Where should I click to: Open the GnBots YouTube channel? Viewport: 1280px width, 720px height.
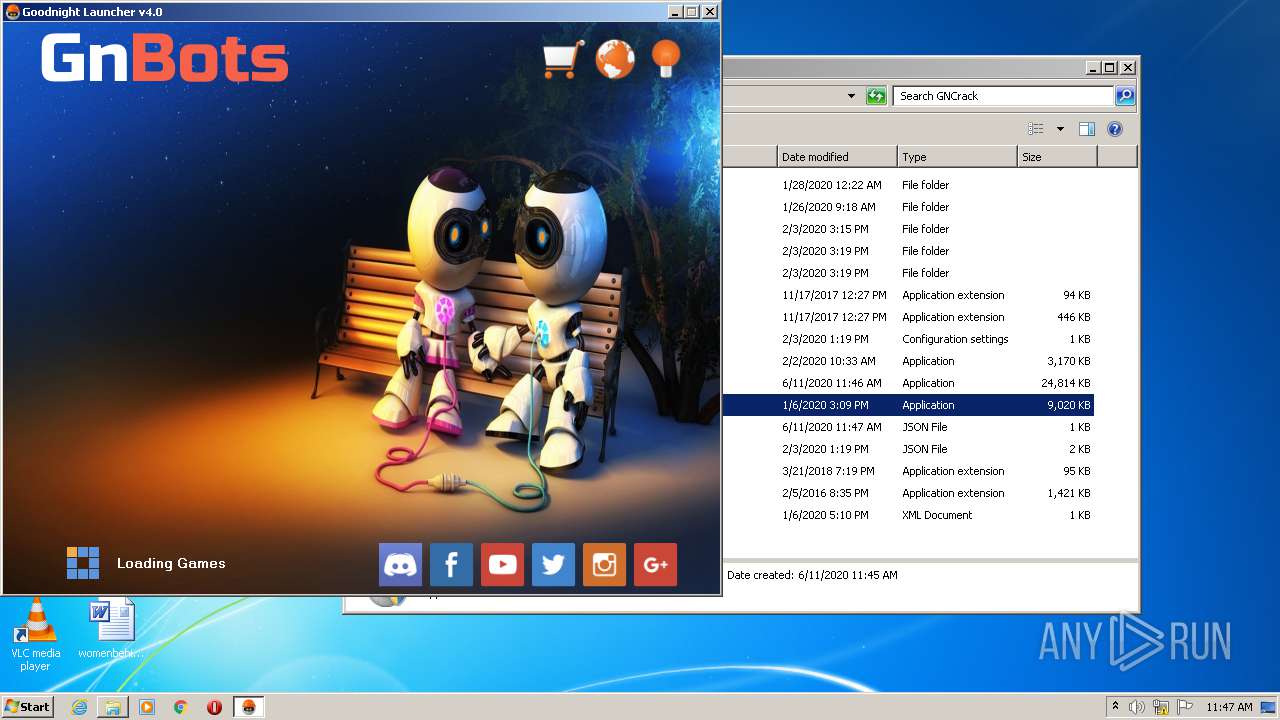click(x=502, y=565)
